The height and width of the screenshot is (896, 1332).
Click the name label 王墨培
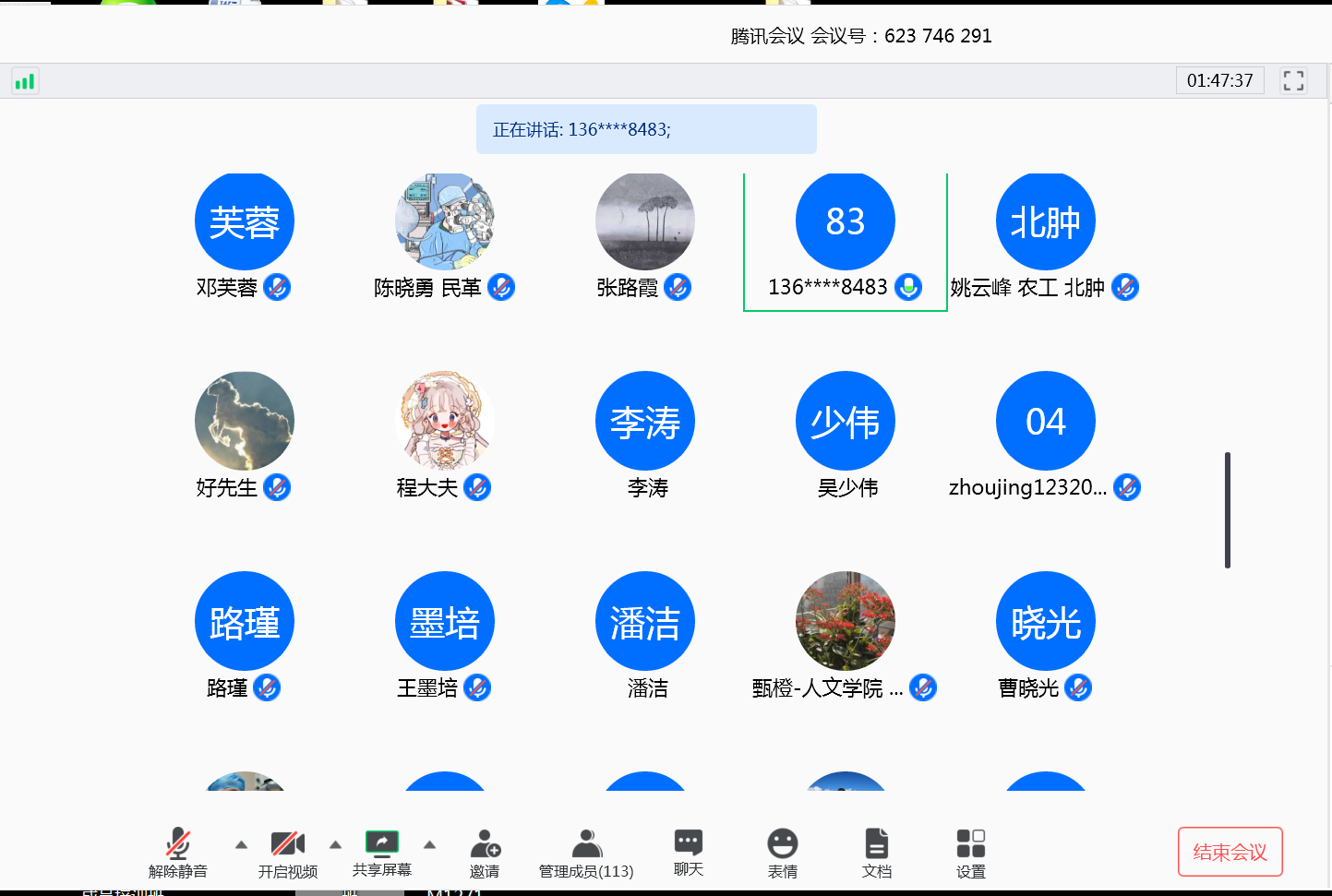point(427,687)
